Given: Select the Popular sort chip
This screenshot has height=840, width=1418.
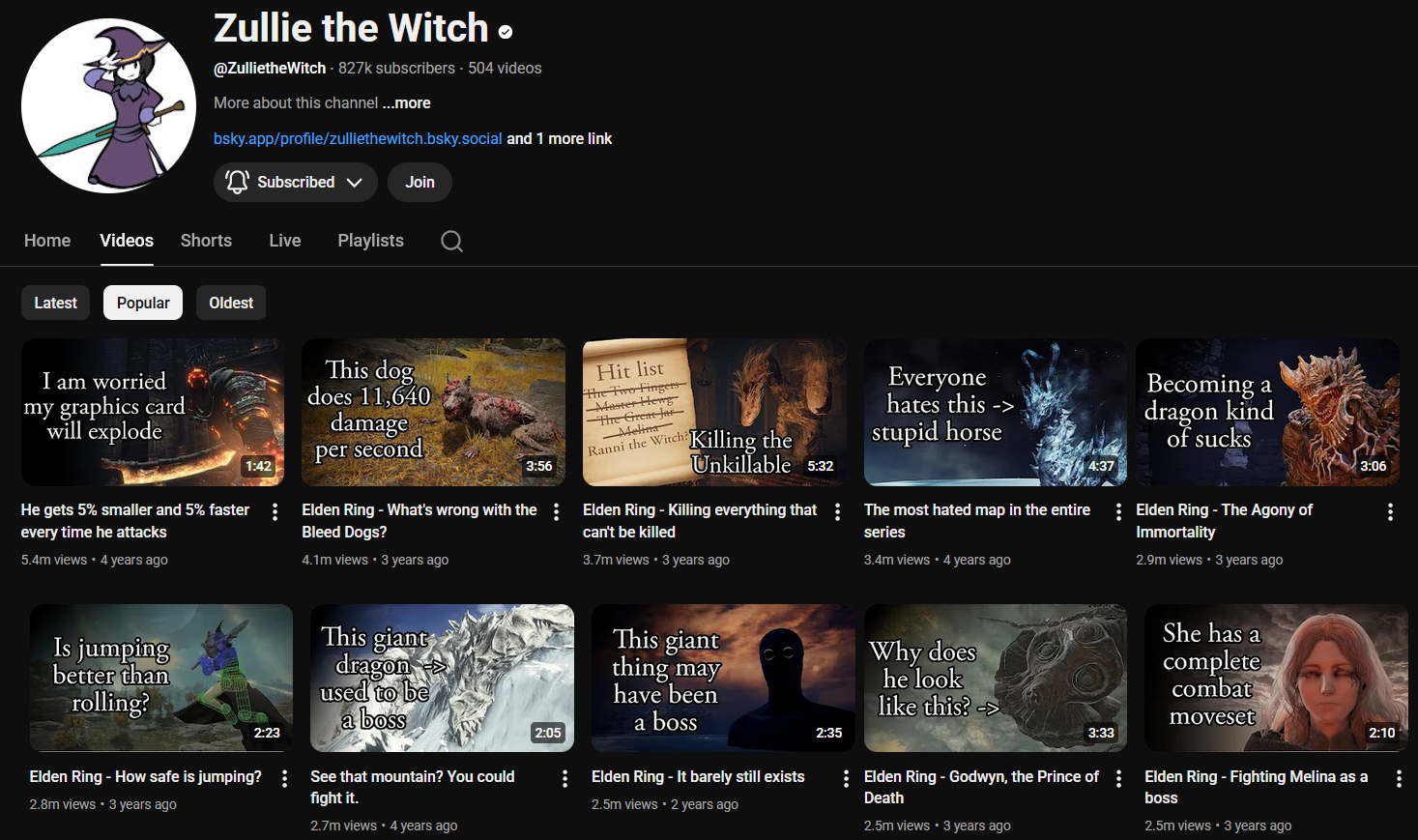Looking at the screenshot, I should (x=143, y=303).
